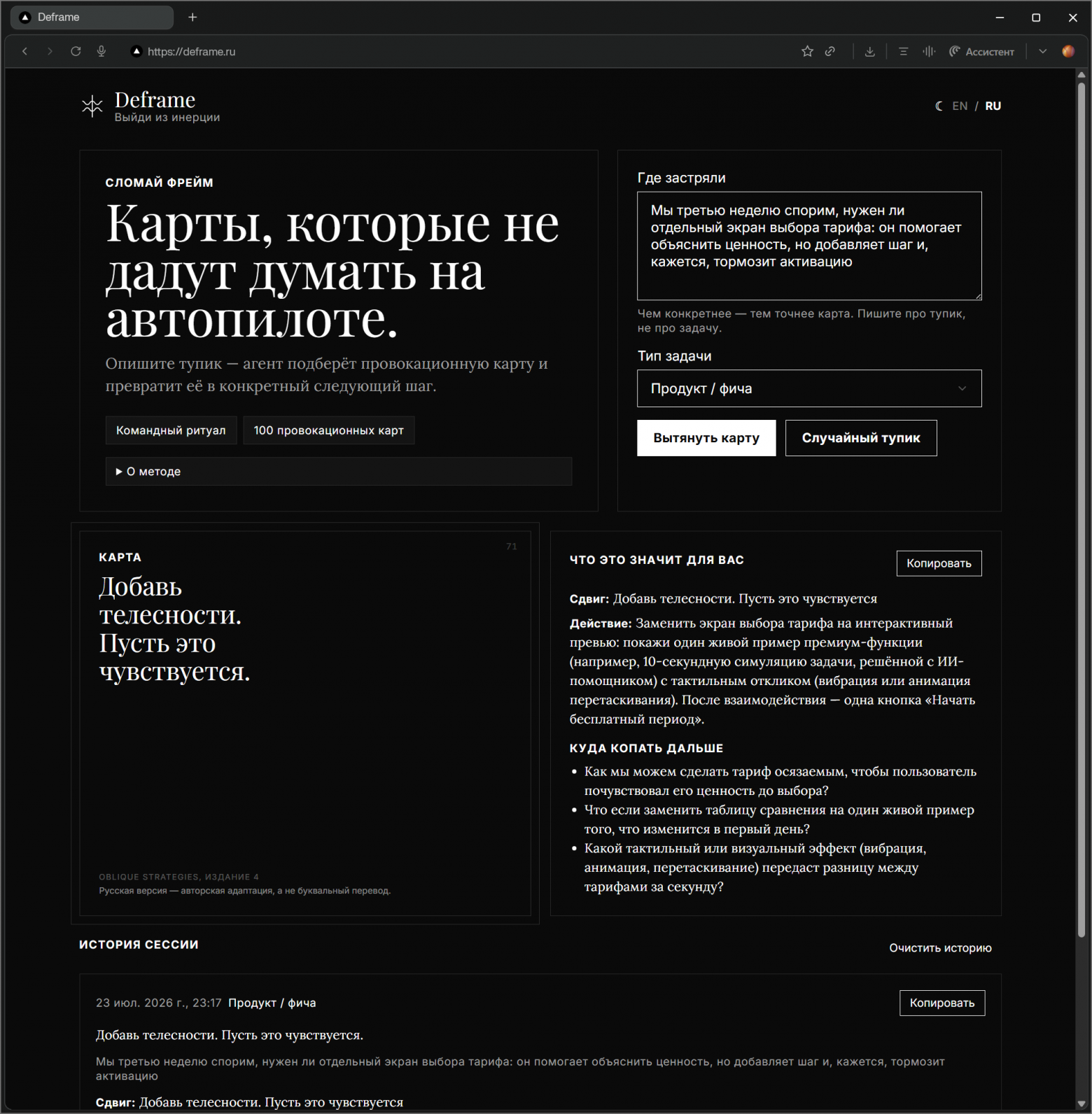Viewport: 1092px width, 1114px height.
Task: Click the Deframe star logo icon
Action: click(92, 106)
